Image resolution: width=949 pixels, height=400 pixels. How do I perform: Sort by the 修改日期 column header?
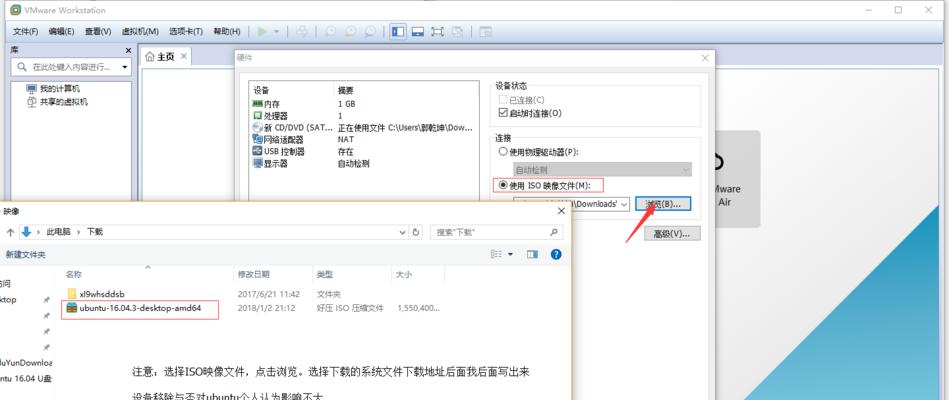pyautogui.click(x=254, y=275)
